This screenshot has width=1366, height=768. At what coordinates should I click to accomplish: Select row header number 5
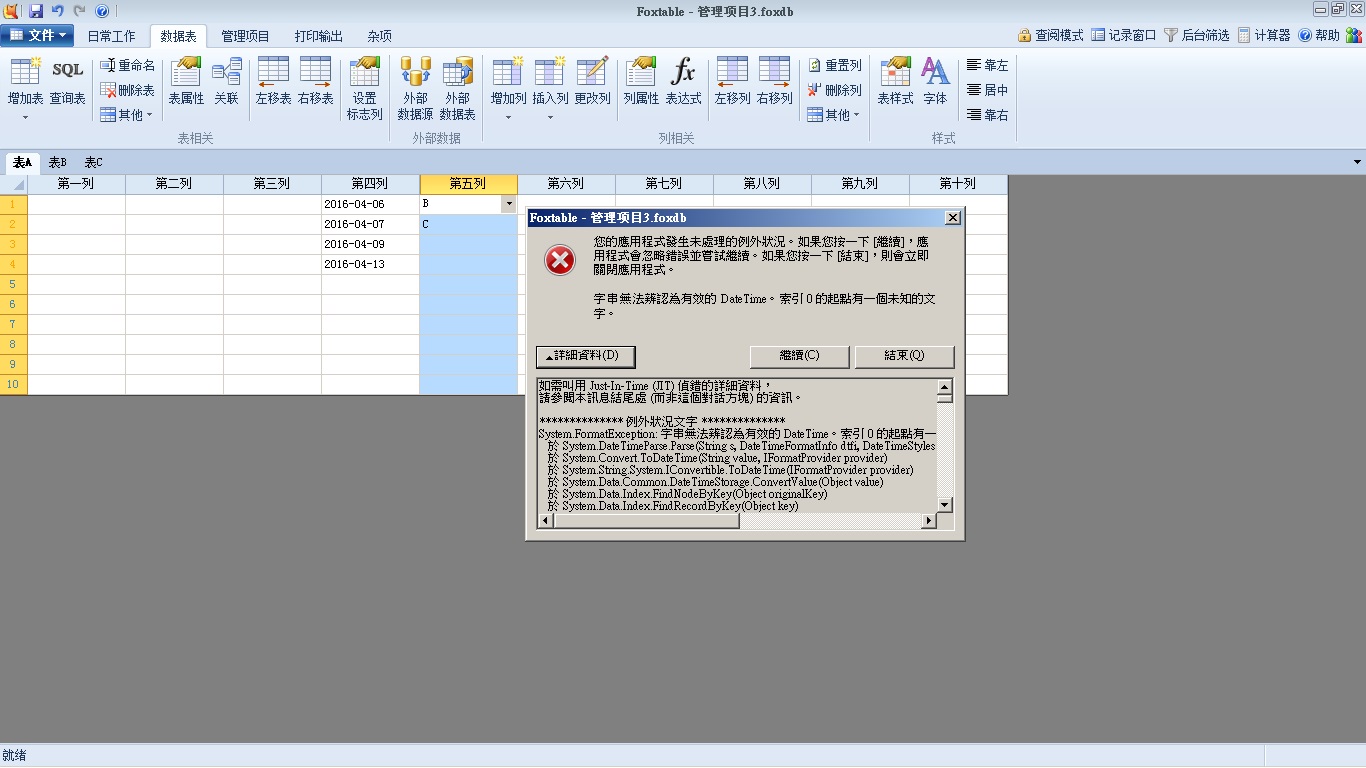coord(13,284)
